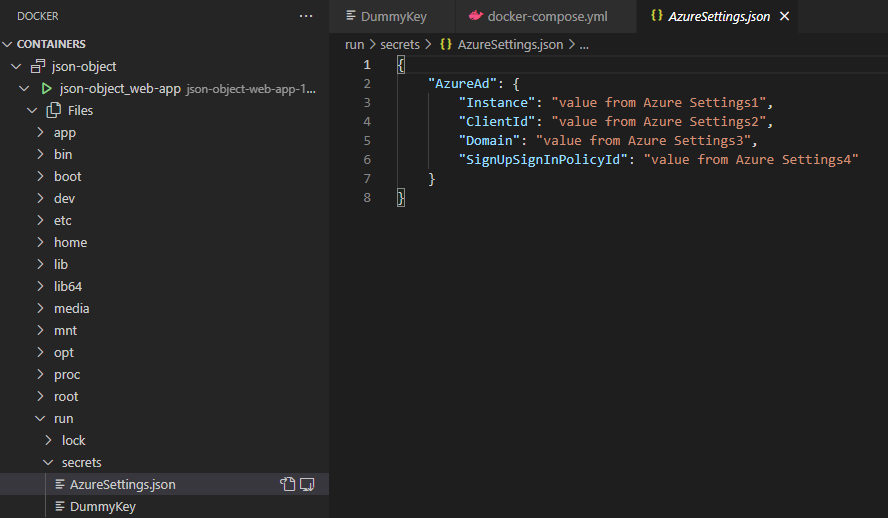Open the Docker panel more actions menu
This screenshot has width=888, height=518.
point(306,16)
